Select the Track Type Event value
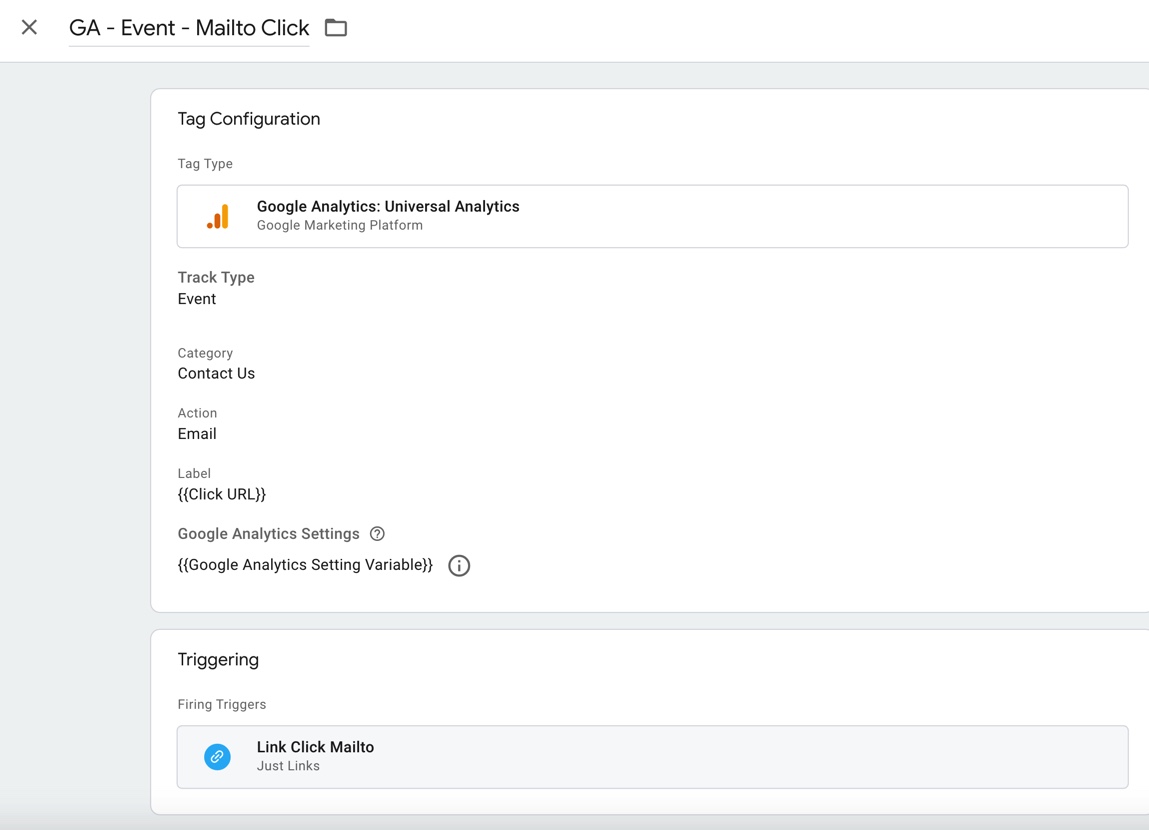The image size is (1149, 830). point(196,299)
